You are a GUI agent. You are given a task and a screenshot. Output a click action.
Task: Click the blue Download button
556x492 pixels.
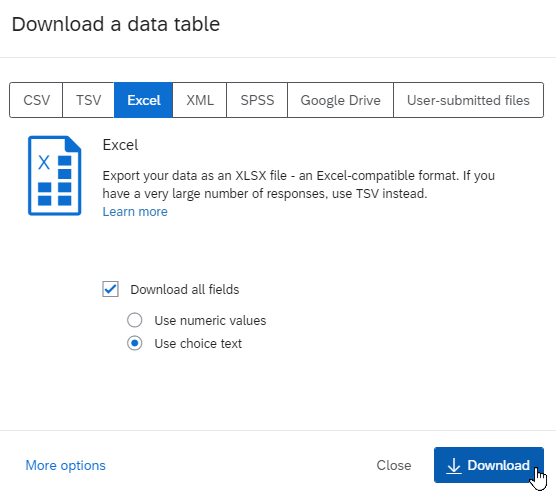pyautogui.click(x=489, y=465)
